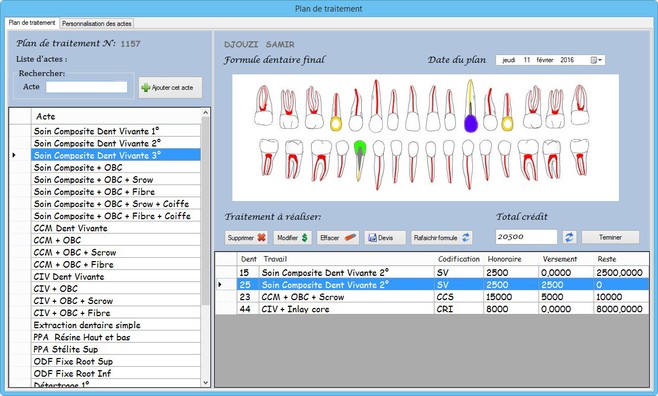658x396 pixels.
Task: Click the blue refresh icon beside Total crédit
Action: [569, 237]
